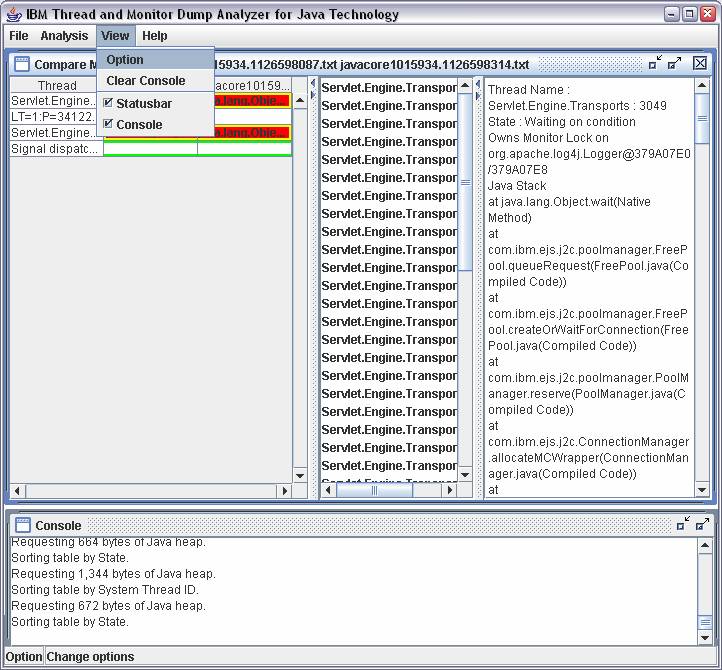Click 'Change options' status bar text

point(90,656)
